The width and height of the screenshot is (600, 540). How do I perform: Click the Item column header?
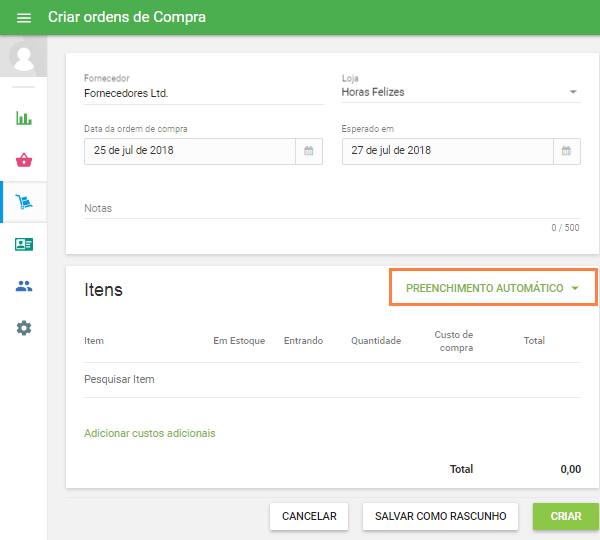(94, 341)
